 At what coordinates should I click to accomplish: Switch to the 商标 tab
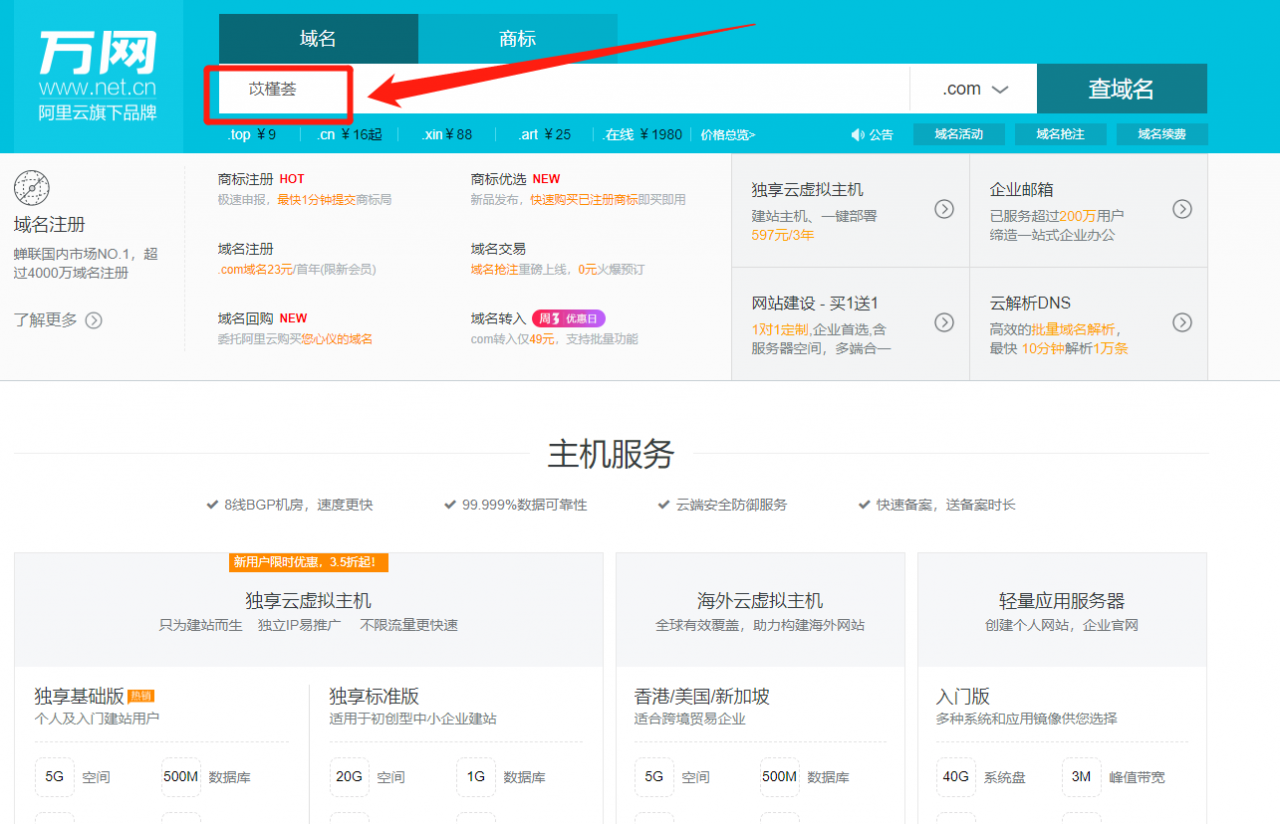[517, 39]
